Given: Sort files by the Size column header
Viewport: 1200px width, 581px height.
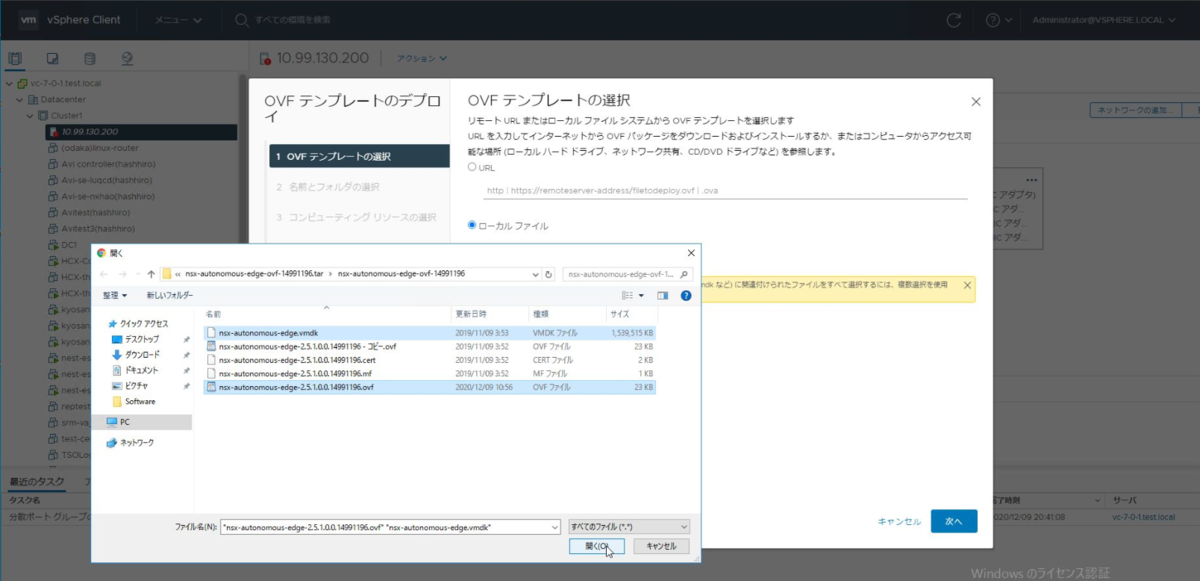Looking at the screenshot, I should [632, 314].
